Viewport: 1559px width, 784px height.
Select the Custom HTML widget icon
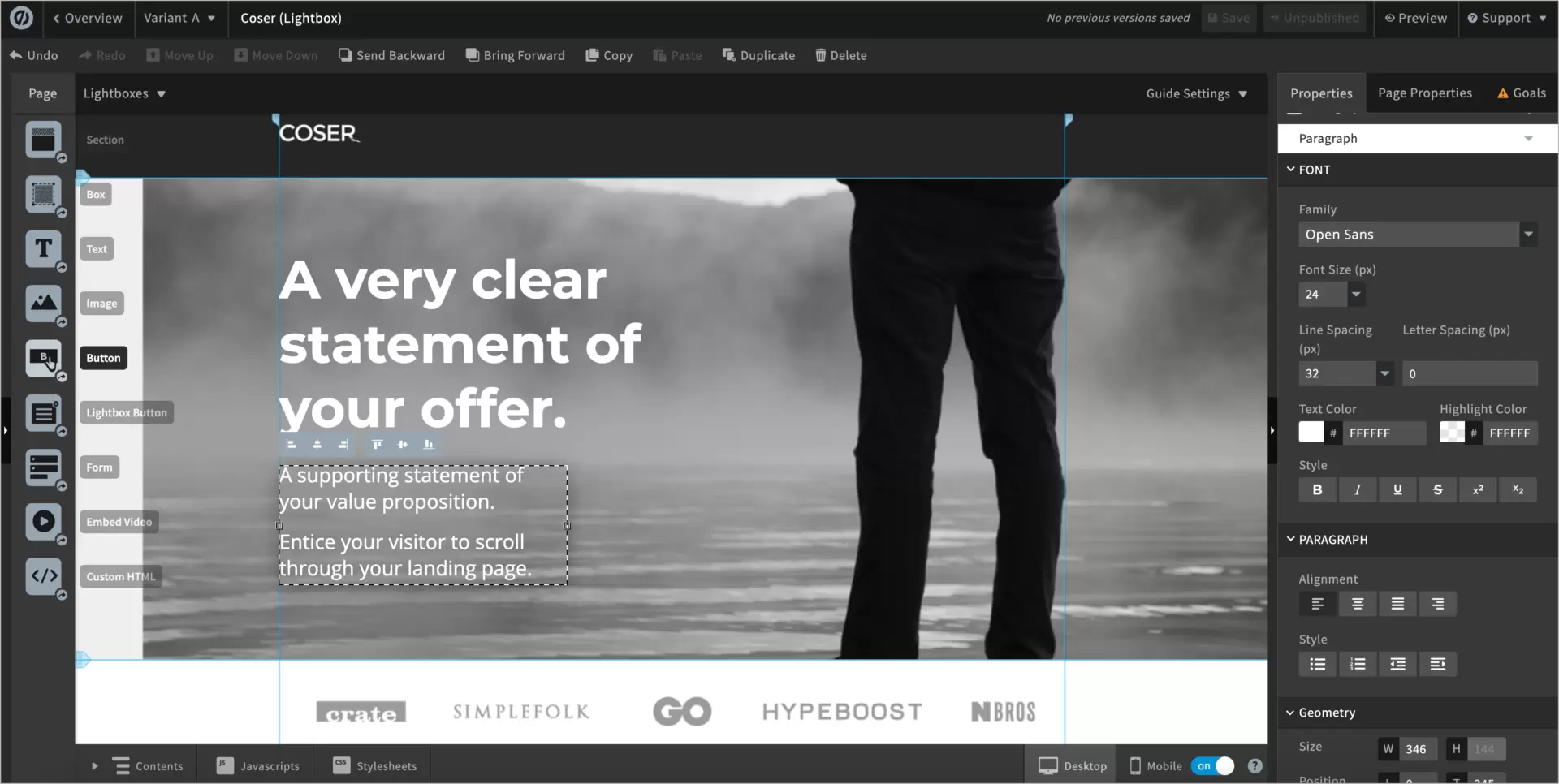[x=43, y=576]
